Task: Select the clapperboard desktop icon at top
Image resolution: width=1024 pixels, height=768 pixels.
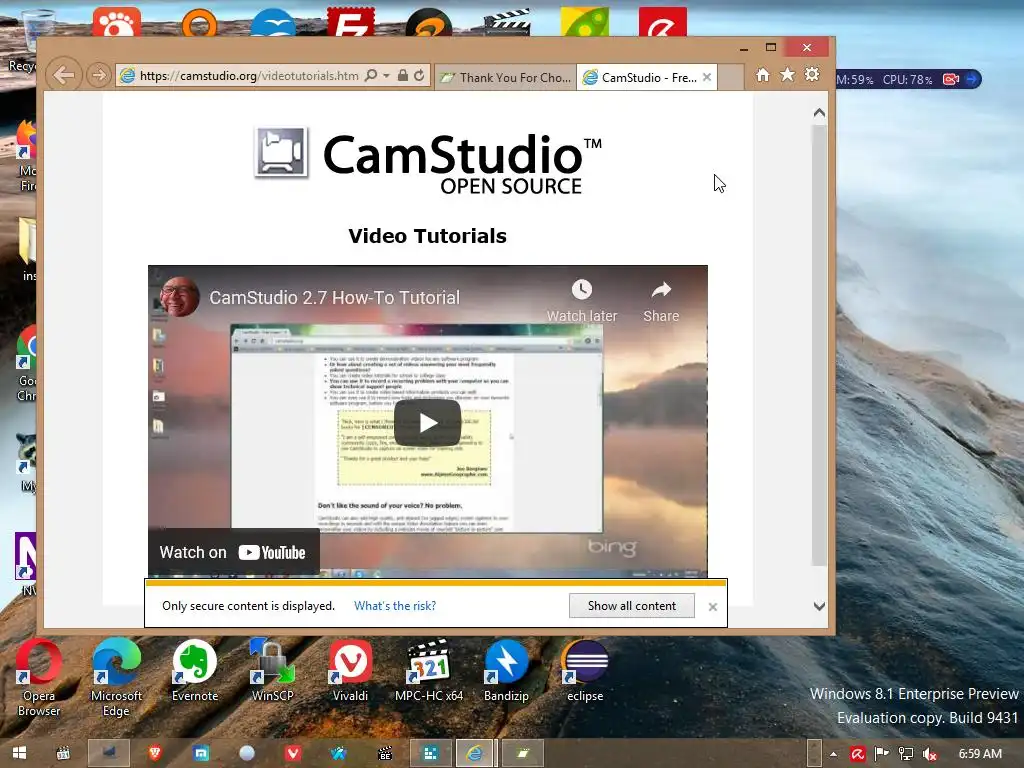Action: pos(507,22)
